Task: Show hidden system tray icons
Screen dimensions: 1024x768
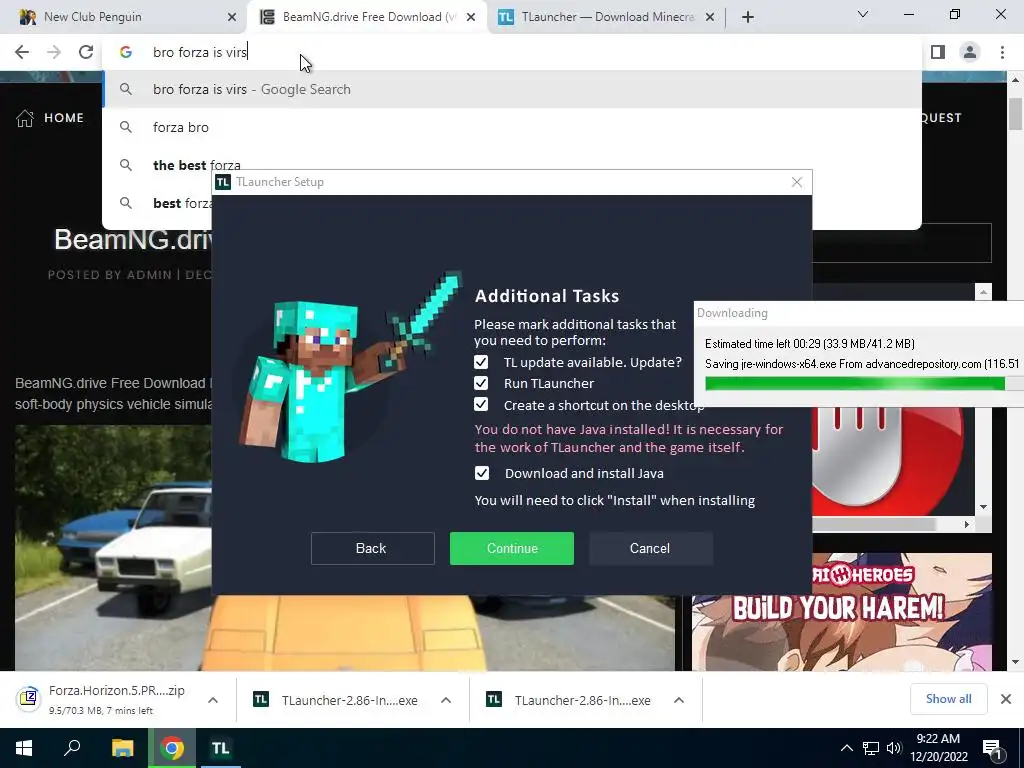Action: (846, 748)
